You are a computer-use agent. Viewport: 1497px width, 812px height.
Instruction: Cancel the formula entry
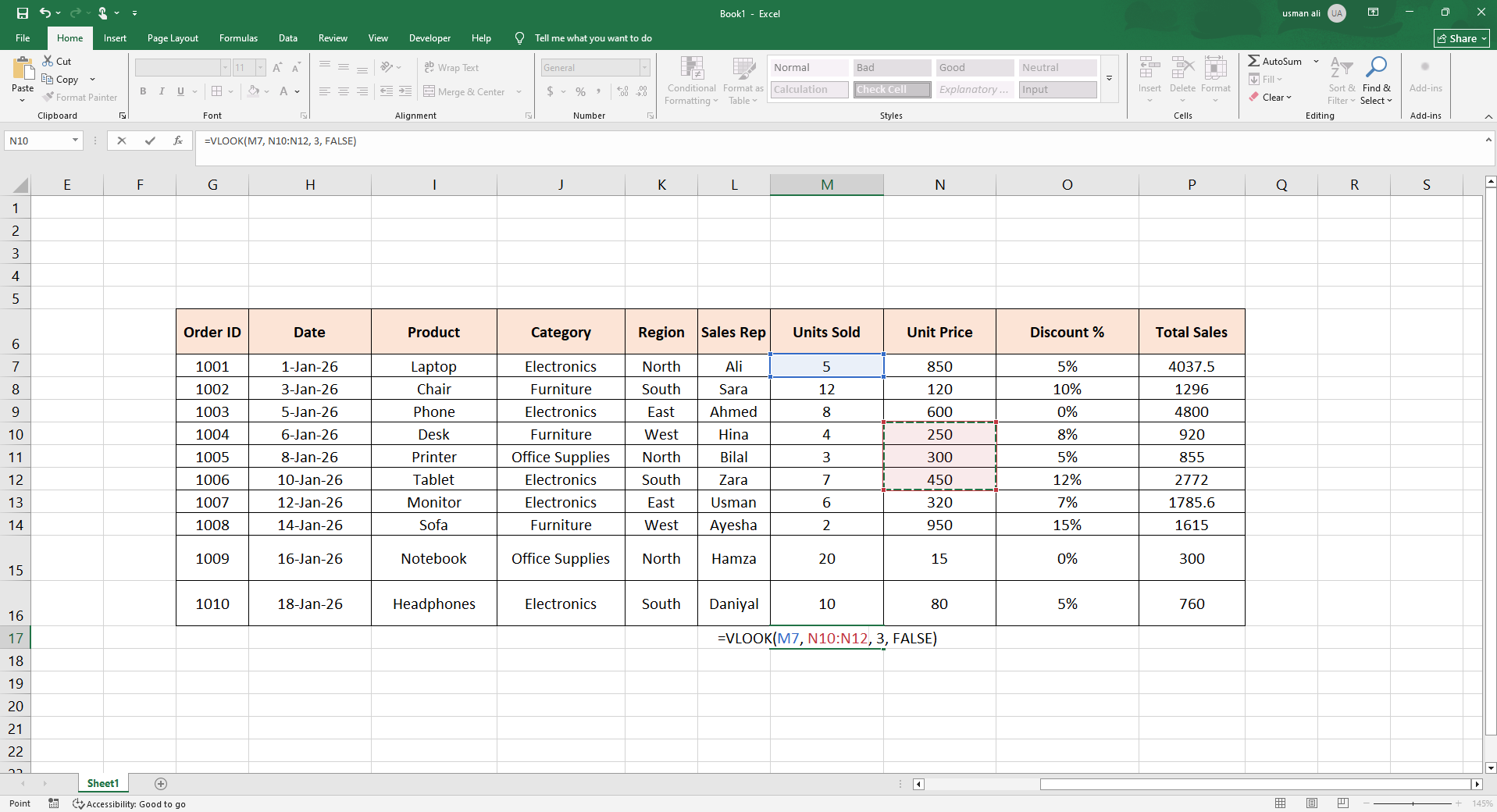(x=121, y=141)
